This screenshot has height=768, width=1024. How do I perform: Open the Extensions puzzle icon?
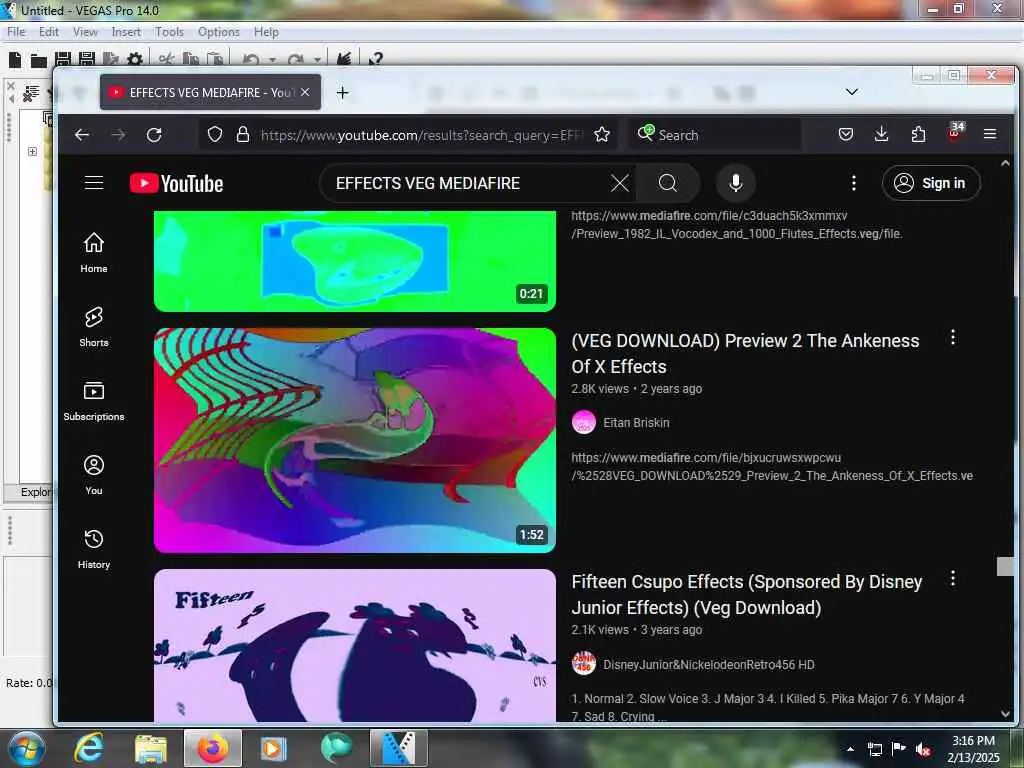(x=918, y=135)
